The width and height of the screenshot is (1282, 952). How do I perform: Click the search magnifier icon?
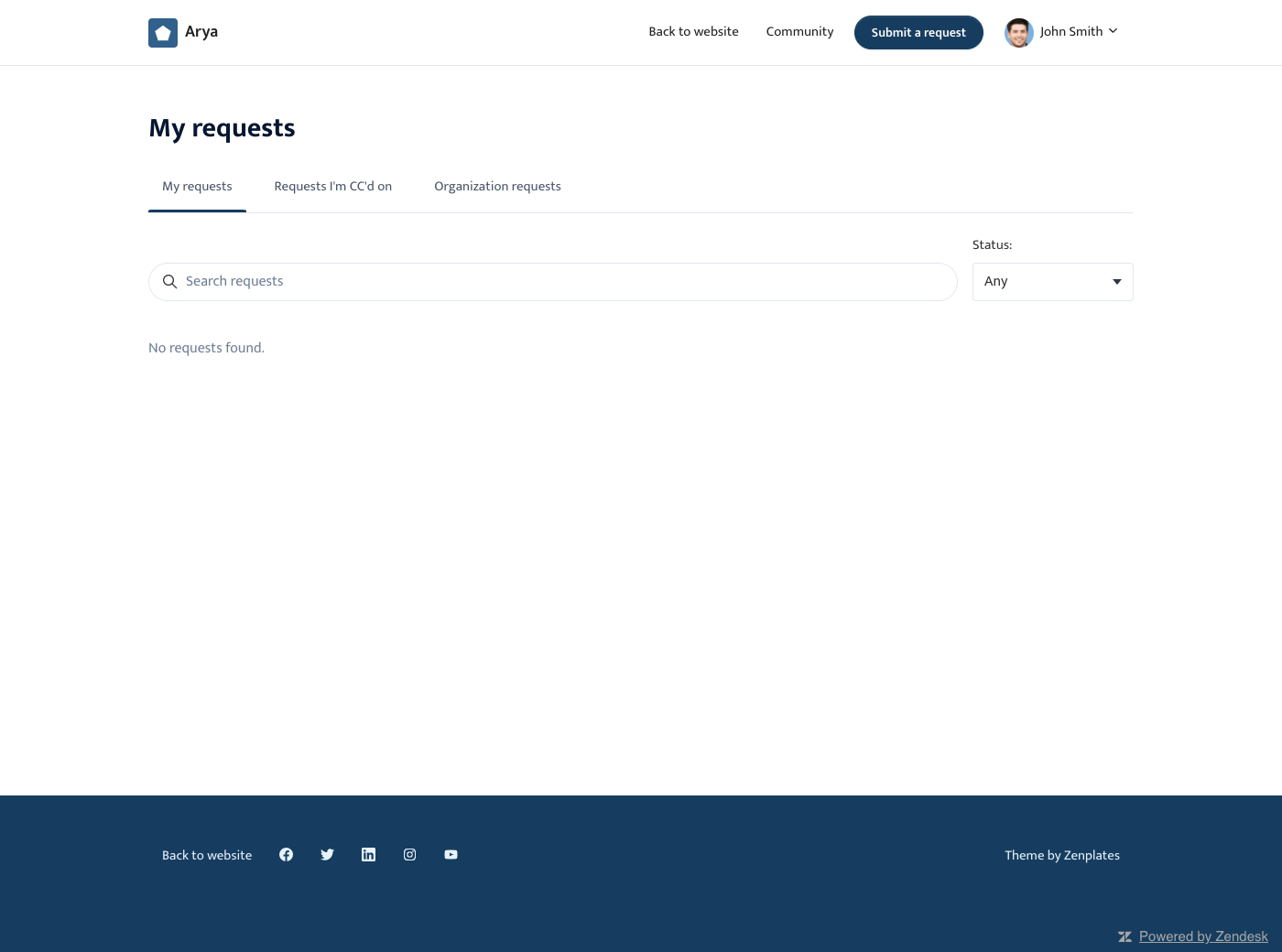click(169, 282)
